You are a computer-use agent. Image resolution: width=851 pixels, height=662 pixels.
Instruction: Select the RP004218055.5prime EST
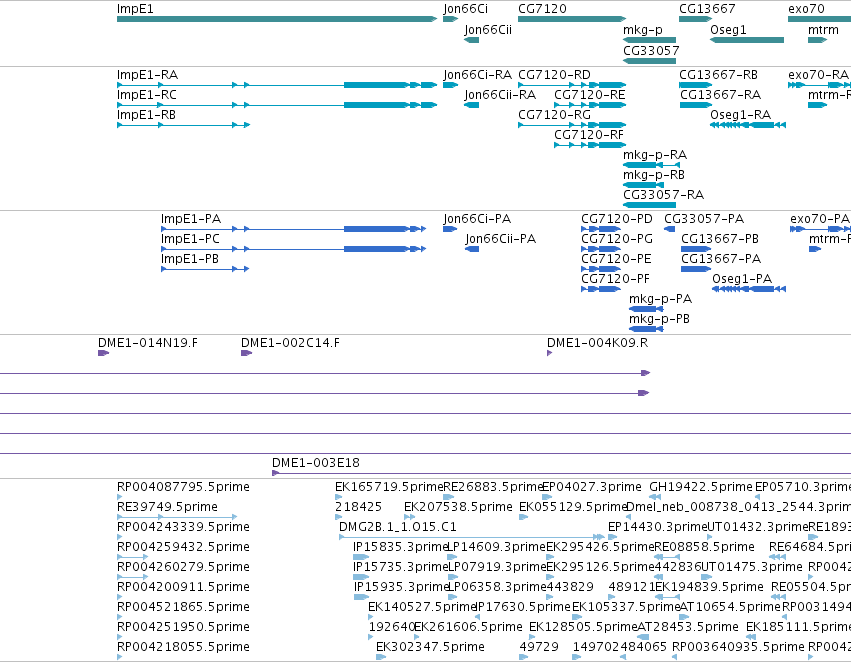(x=120, y=657)
